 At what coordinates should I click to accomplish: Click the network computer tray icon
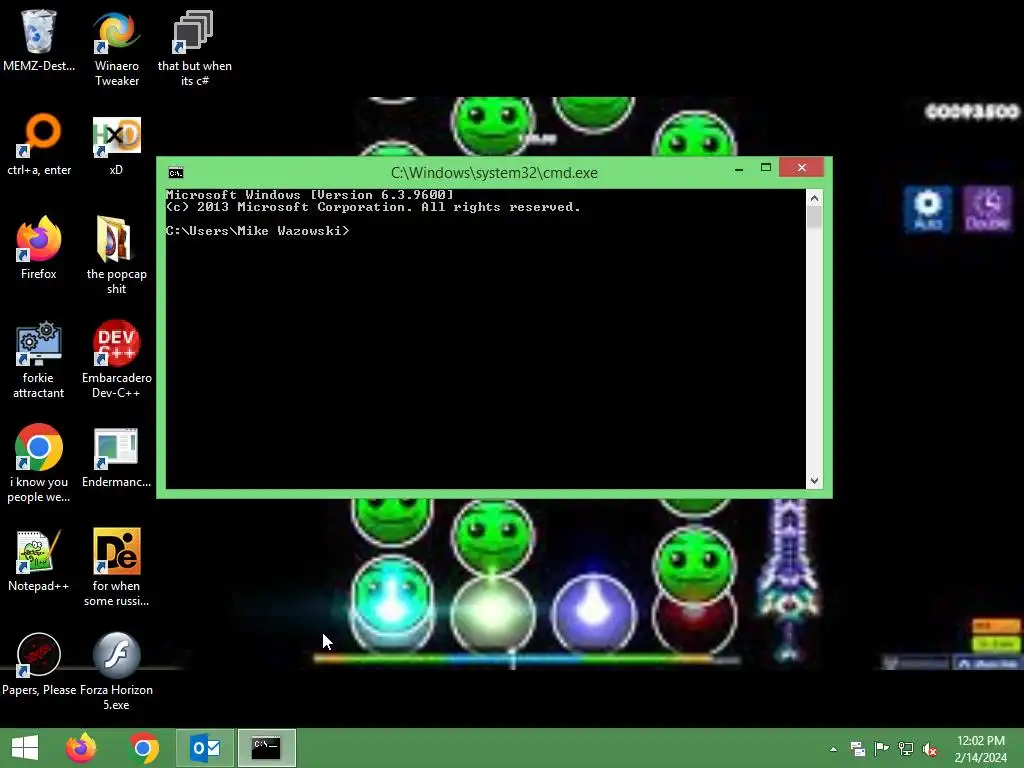click(905, 749)
